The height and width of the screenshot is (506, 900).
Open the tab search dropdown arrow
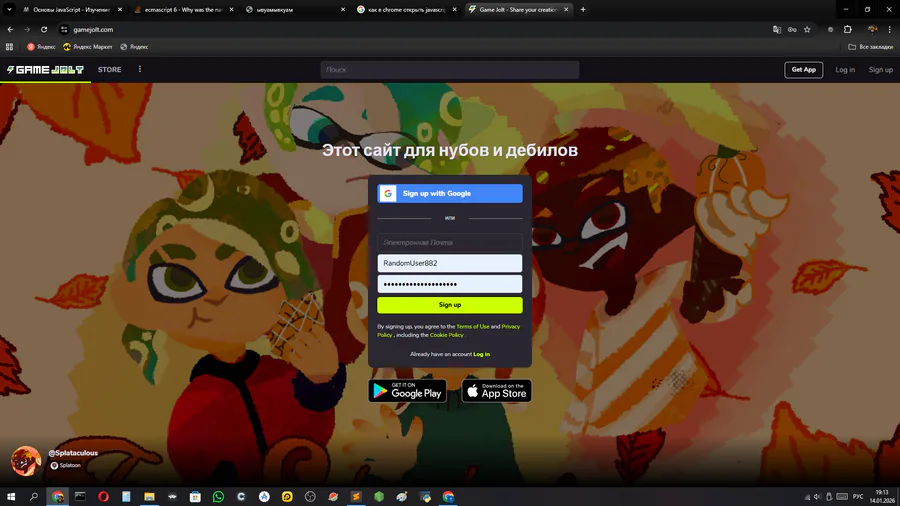click(x=9, y=9)
